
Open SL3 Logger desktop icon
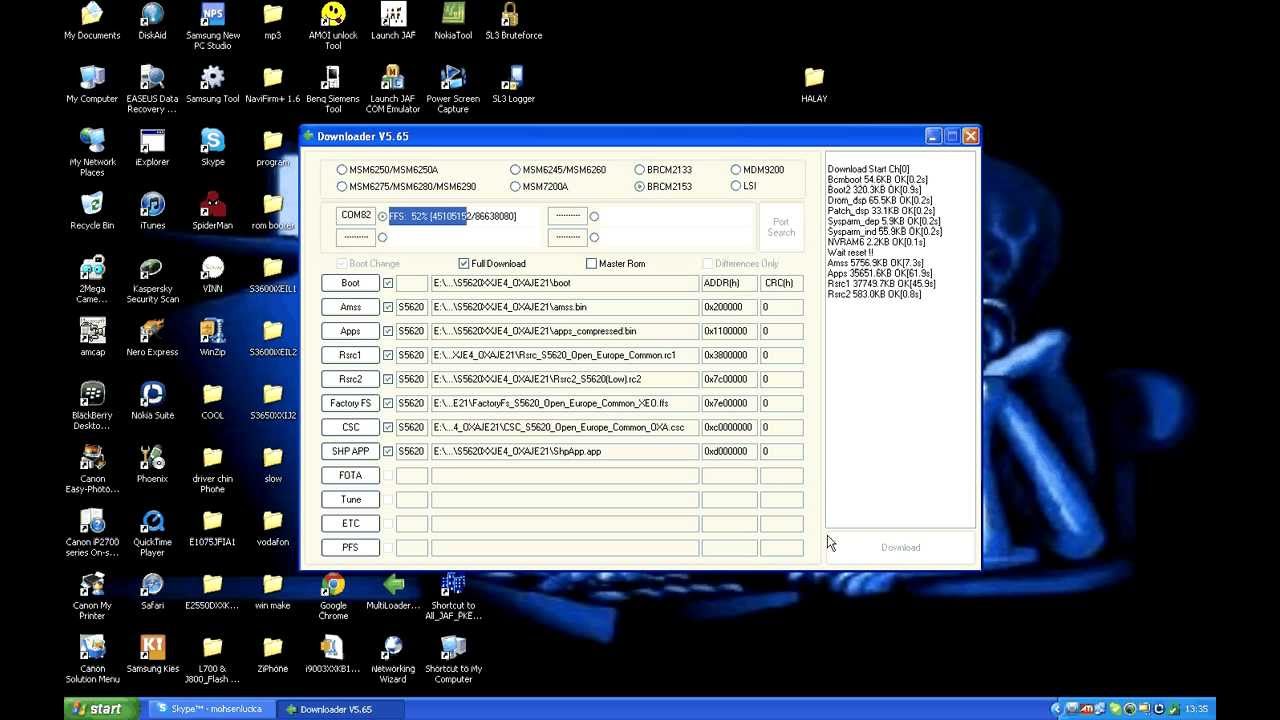(x=513, y=85)
